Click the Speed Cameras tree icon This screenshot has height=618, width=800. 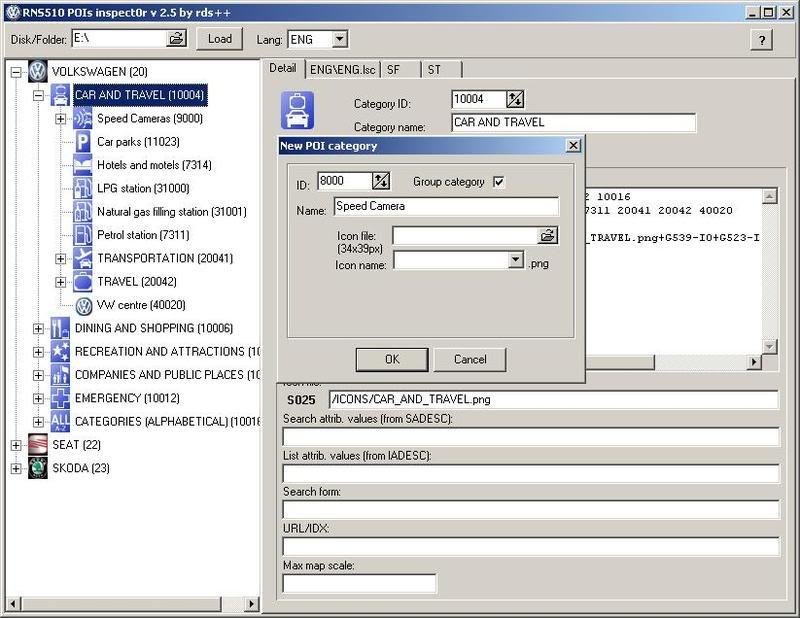tap(83, 118)
